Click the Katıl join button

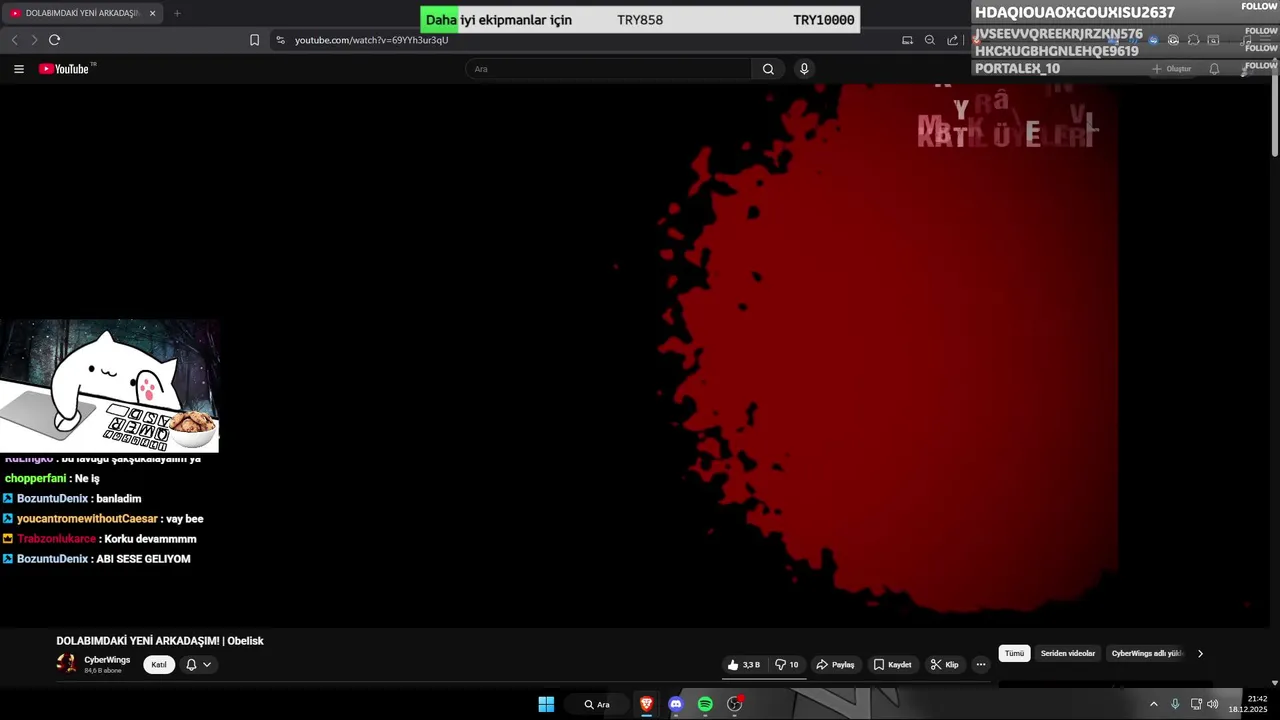point(159,665)
